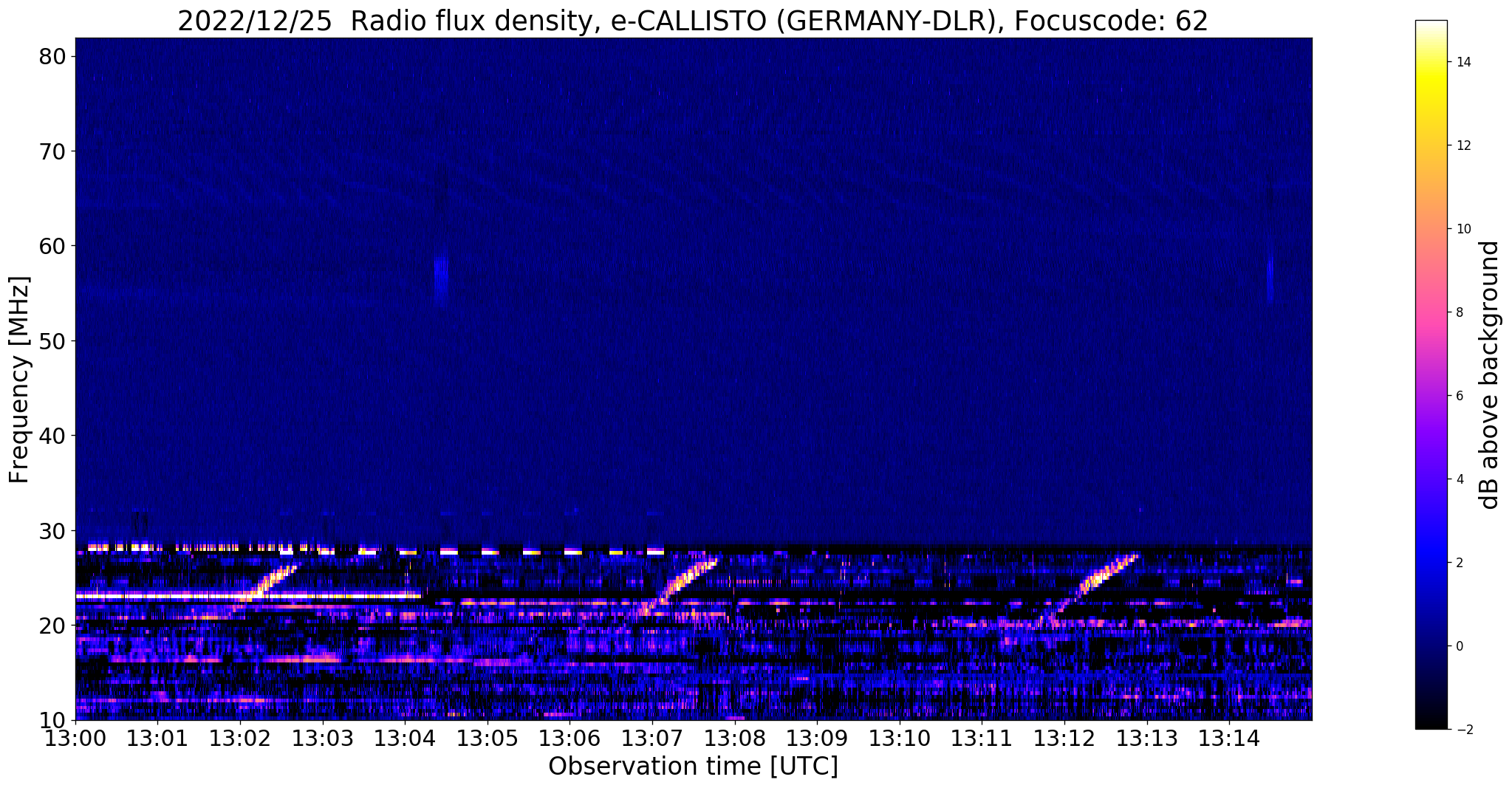Click the 13:05 time tick label
Image resolution: width=1512 pixels, height=788 pixels.
488,738
